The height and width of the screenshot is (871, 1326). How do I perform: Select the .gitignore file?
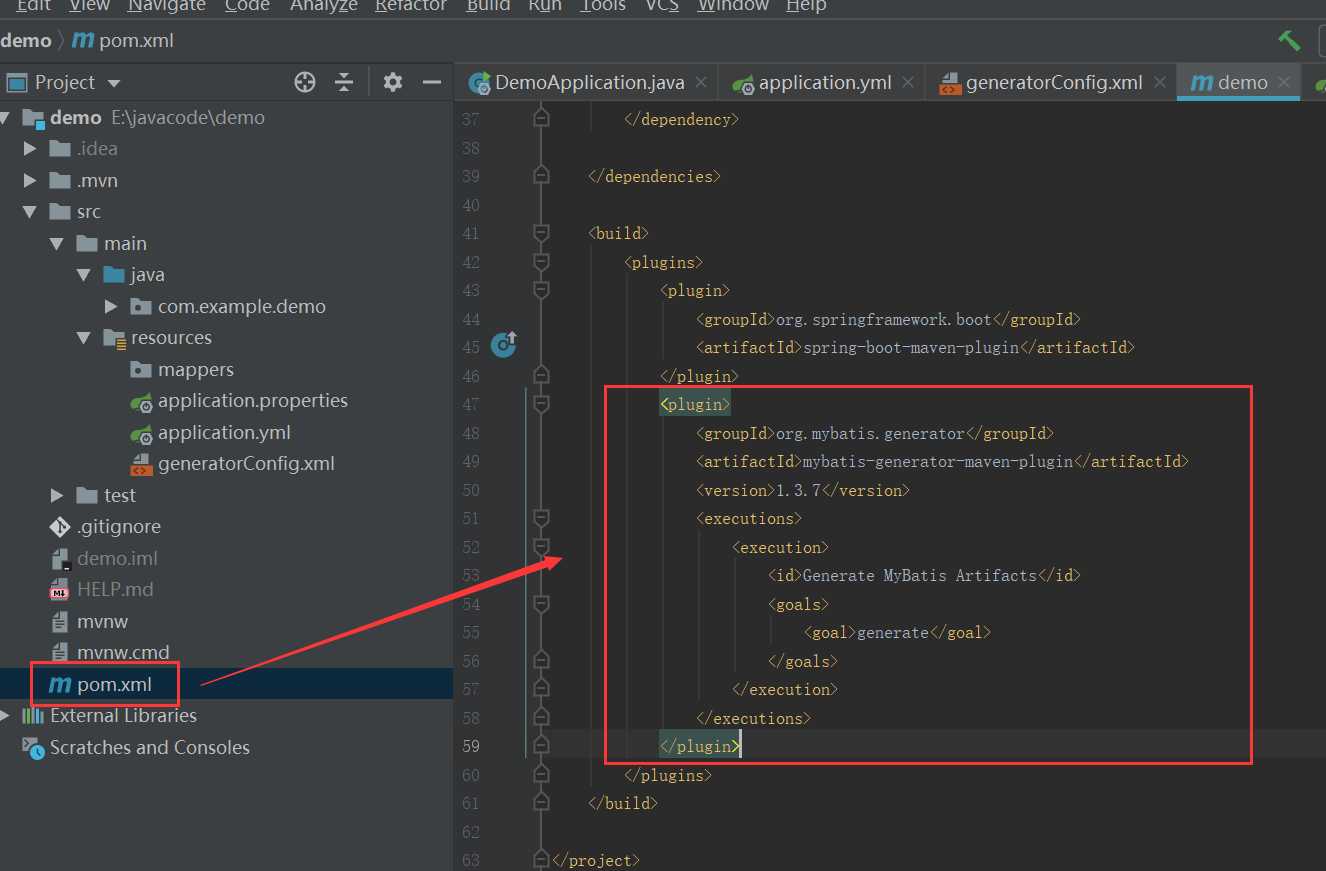point(118,527)
